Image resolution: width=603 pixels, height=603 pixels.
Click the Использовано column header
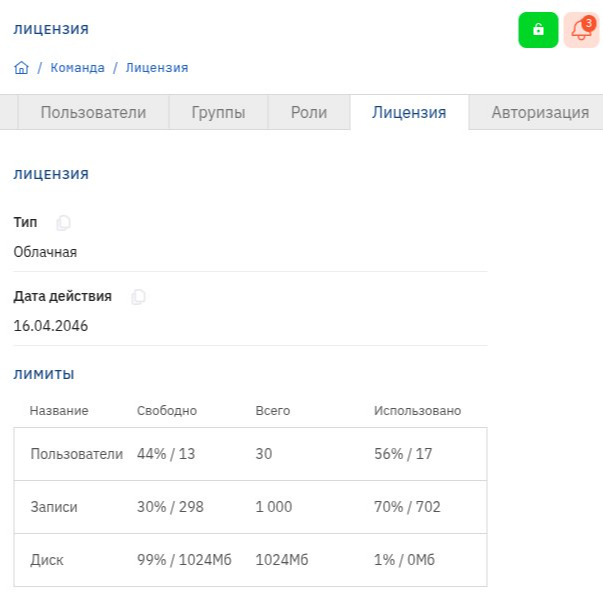(417, 410)
